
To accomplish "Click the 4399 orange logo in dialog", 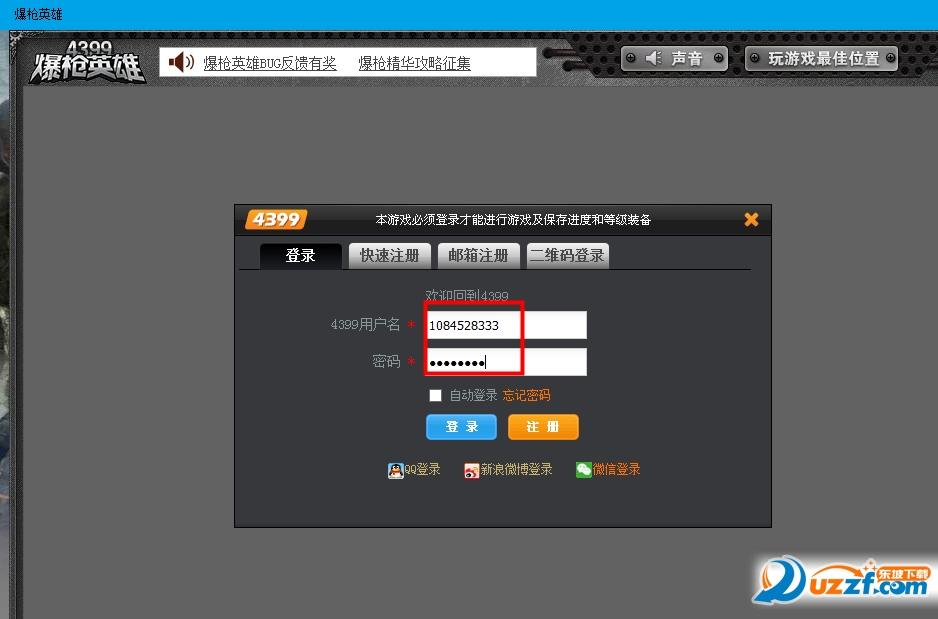I will (276, 219).
